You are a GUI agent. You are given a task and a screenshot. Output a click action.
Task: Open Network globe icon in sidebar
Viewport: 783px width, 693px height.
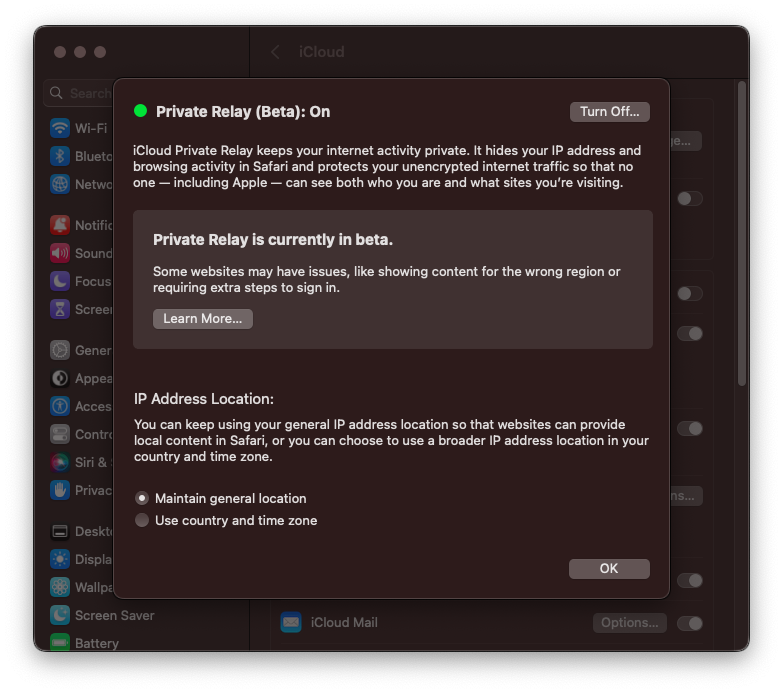[x=60, y=184]
